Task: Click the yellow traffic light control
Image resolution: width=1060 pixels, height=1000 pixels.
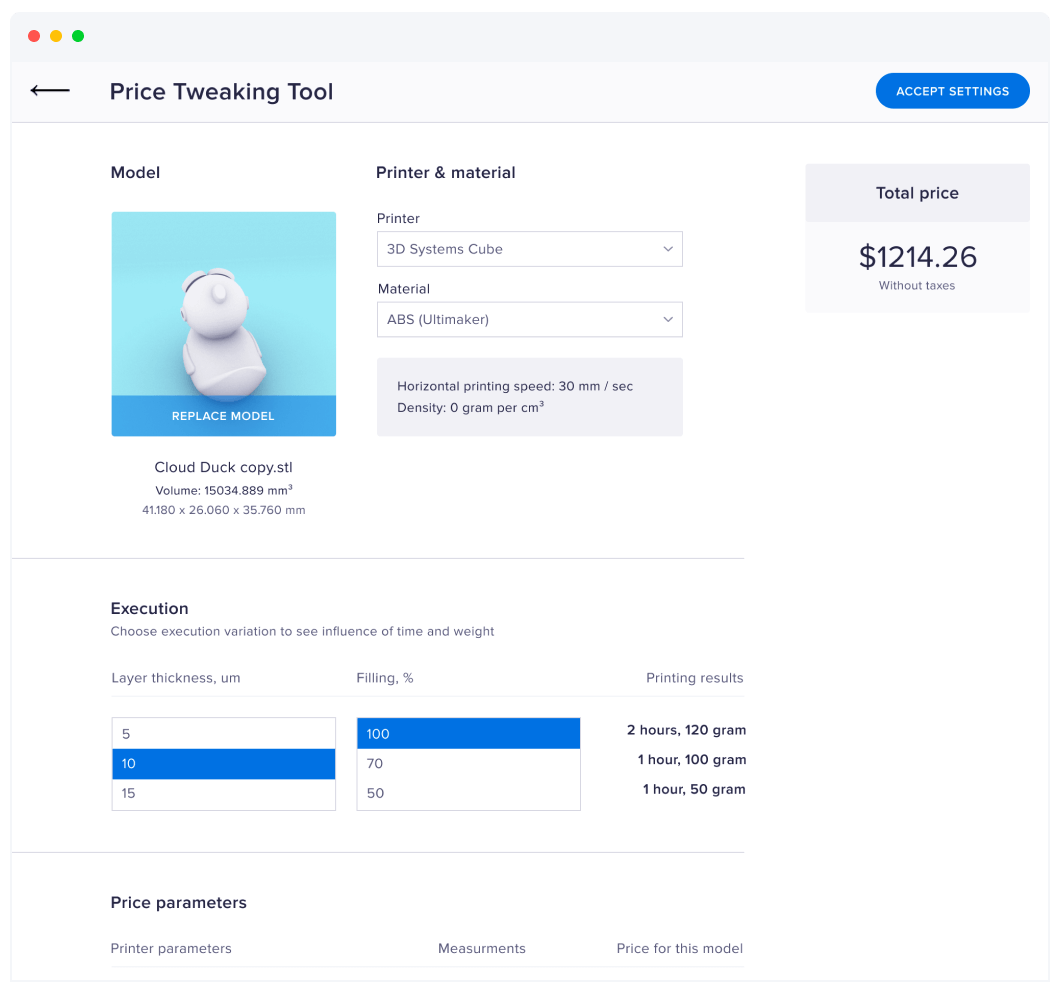Action: point(55,35)
